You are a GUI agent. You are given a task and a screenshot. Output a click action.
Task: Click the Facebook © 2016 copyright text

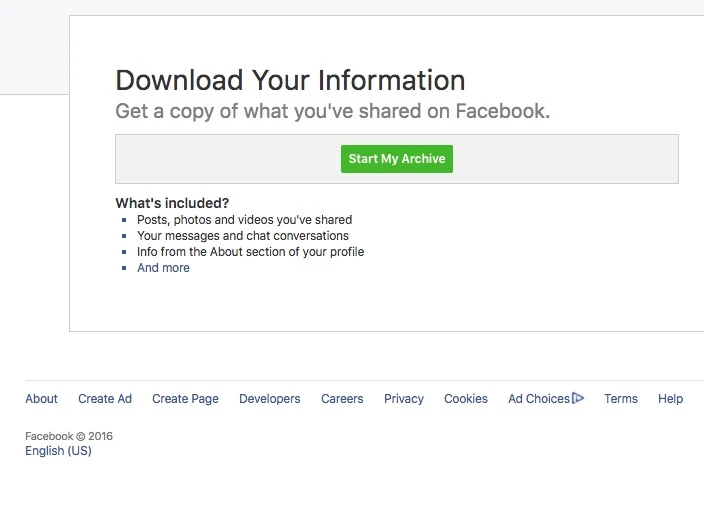[x=69, y=436]
